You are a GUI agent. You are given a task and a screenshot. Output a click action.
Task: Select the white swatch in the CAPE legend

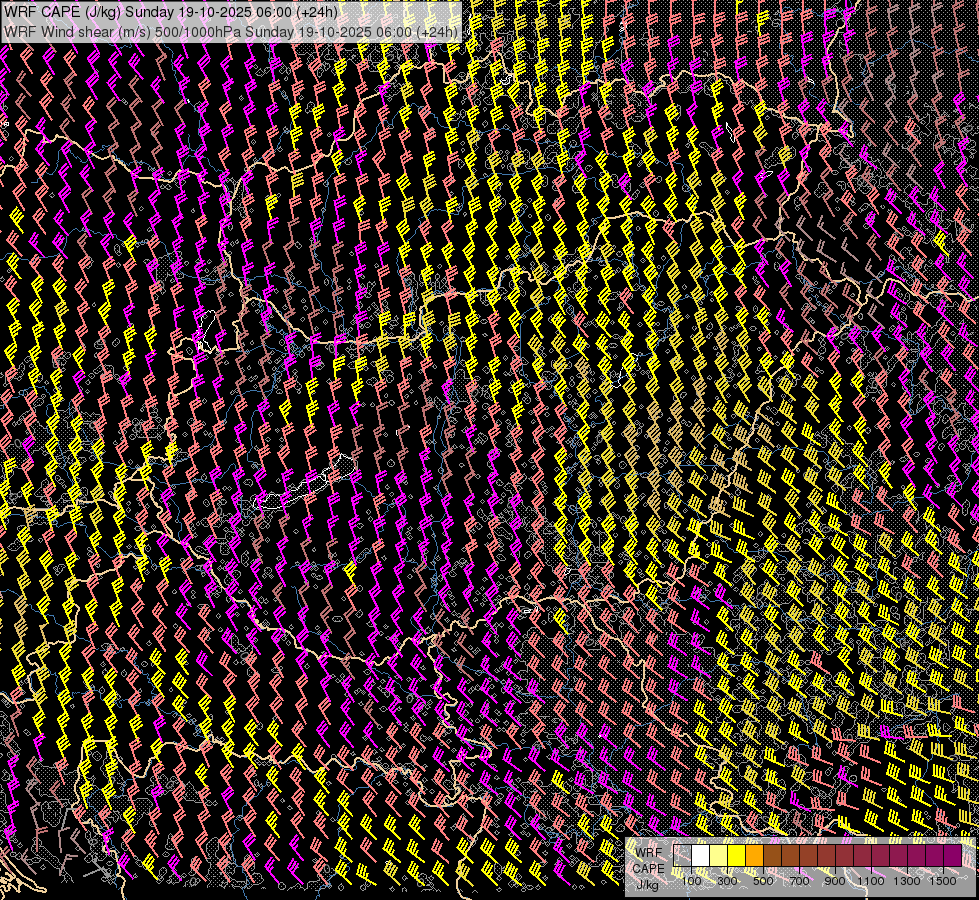click(x=701, y=856)
